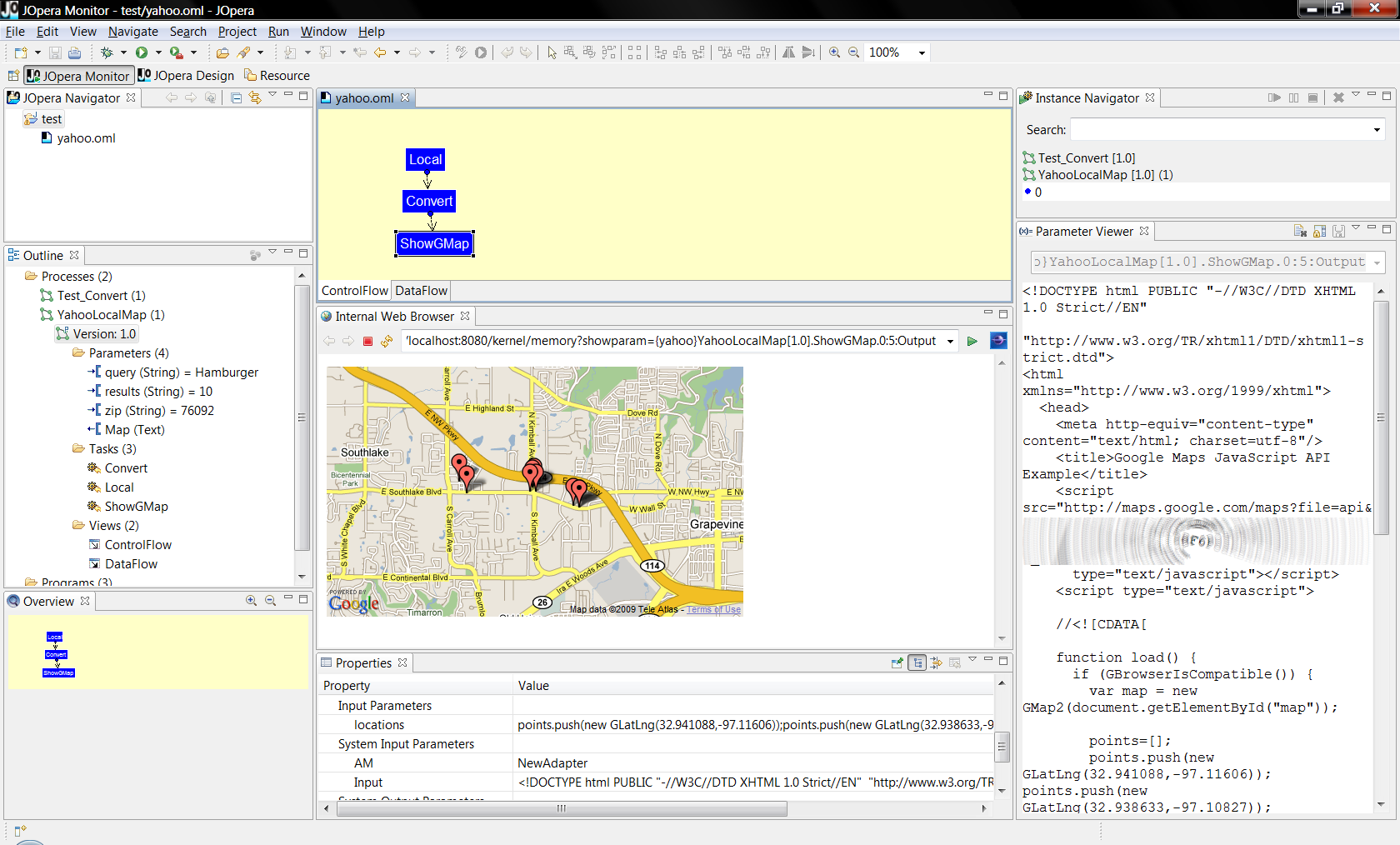Screen dimensions: 1400x845
Task: Open the Parameter Viewer output path dropdown
Action: tap(1377, 262)
